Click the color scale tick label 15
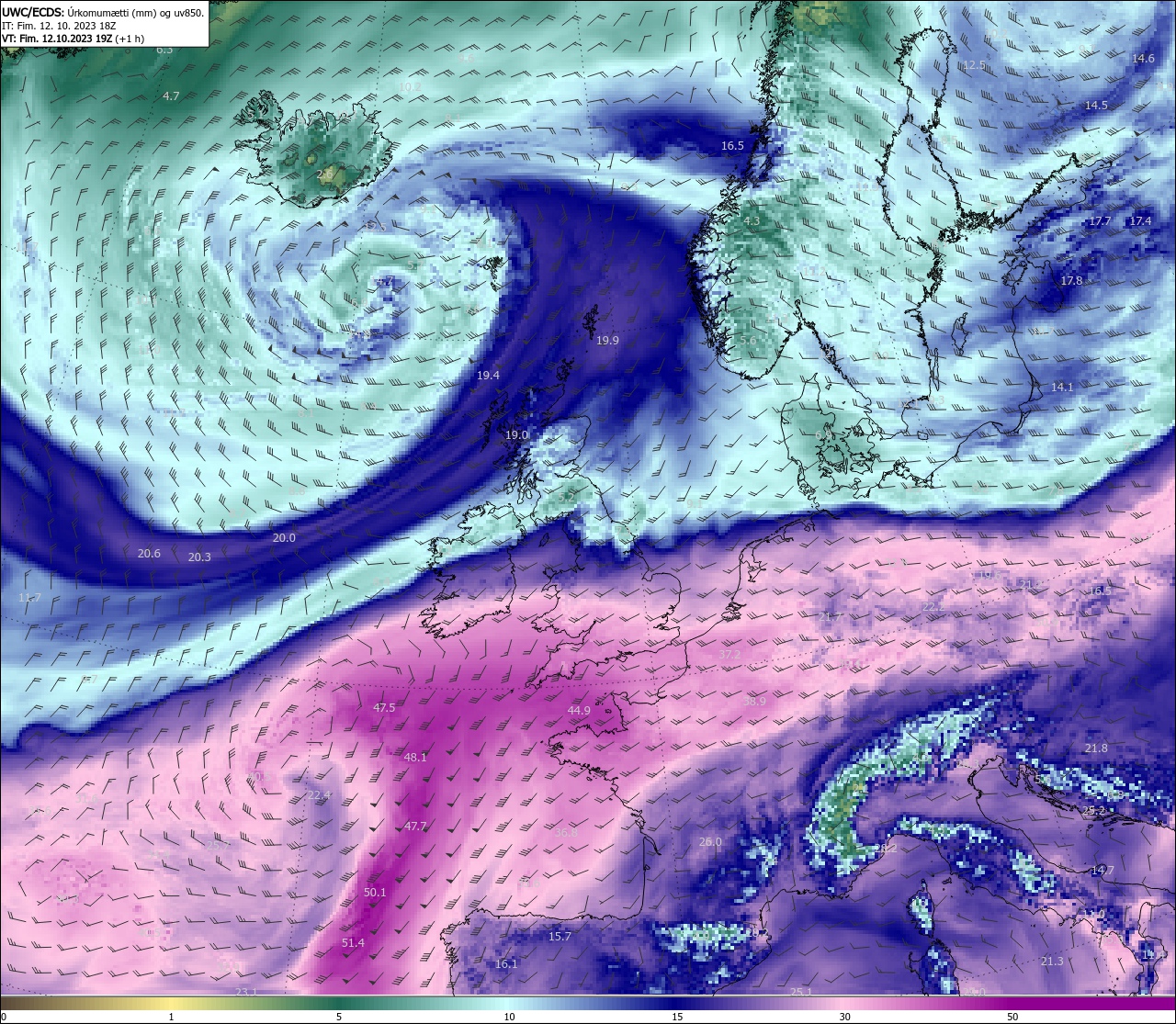Viewport: 1176px width, 1024px height. [x=677, y=1017]
